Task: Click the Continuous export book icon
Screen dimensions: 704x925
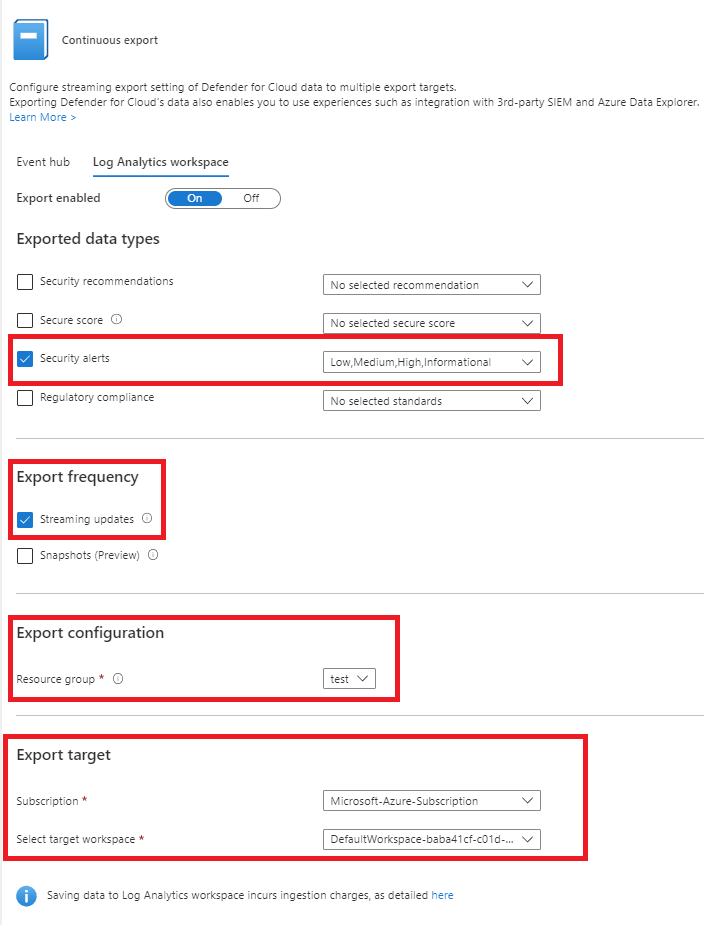Action: (x=28, y=40)
